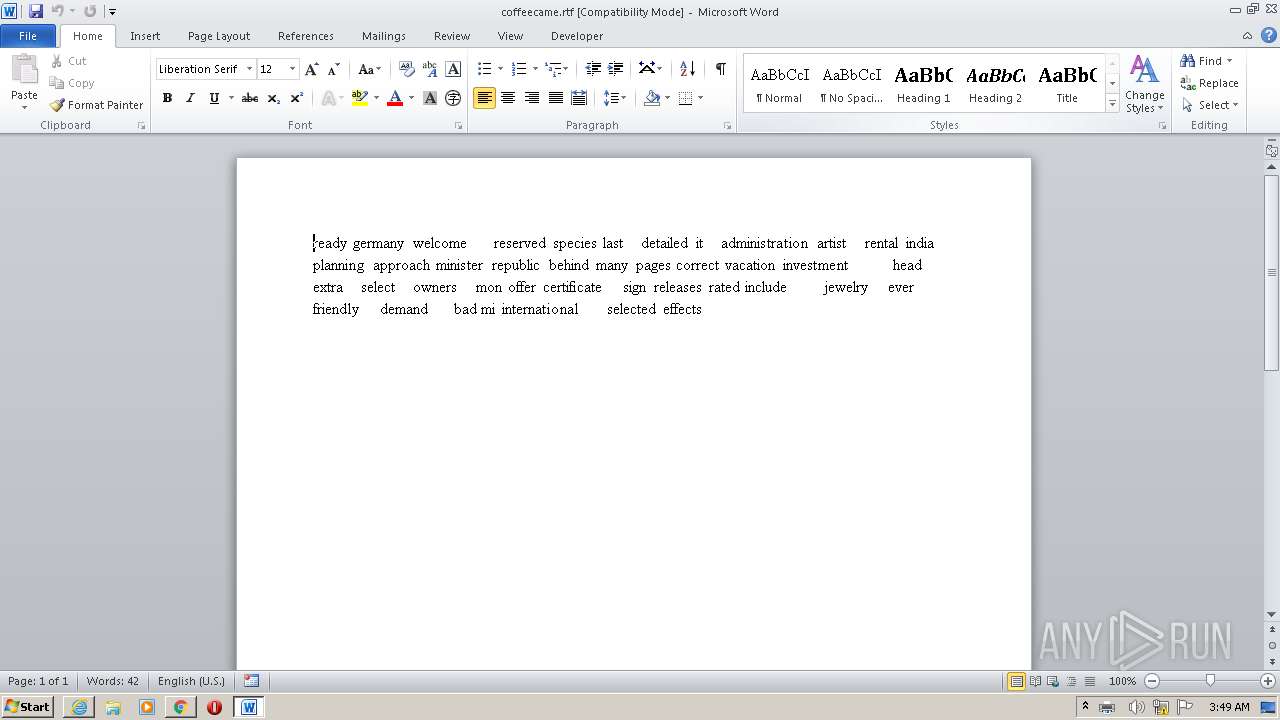Open Multilevel List dropdown
This screenshot has height=720, width=1280.
(x=556, y=69)
